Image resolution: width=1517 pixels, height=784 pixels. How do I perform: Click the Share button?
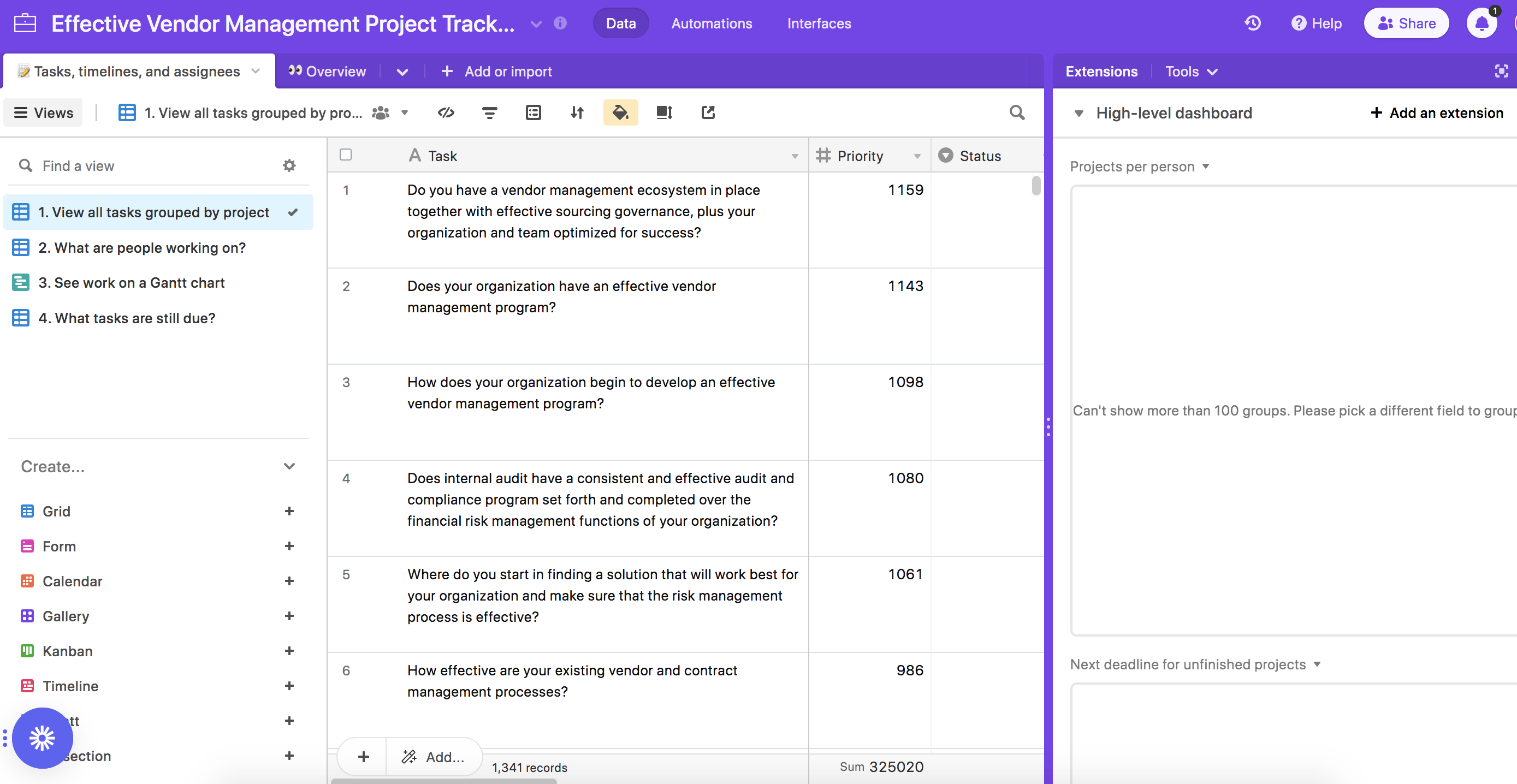click(x=1406, y=23)
